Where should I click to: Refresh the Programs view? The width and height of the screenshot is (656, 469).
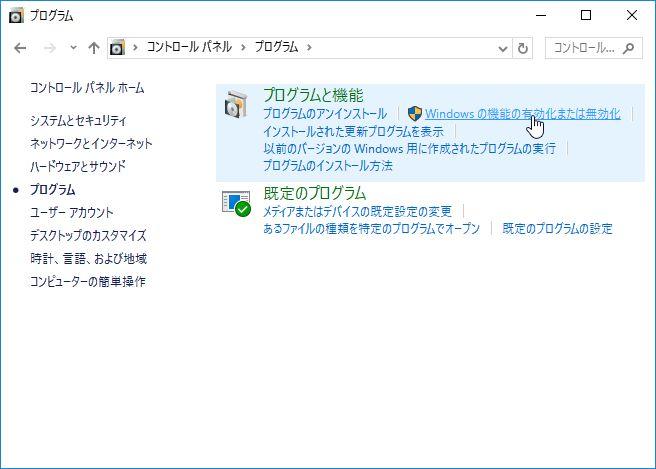pos(523,49)
